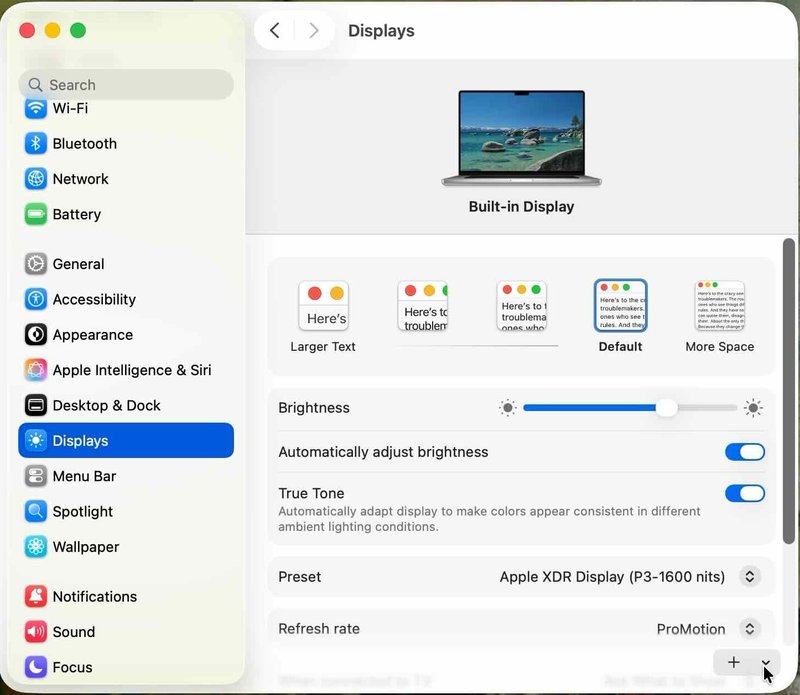Click the Built-in Display label
Image resolution: width=800 pixels, height=695 pixels.
tap(521, 207)
